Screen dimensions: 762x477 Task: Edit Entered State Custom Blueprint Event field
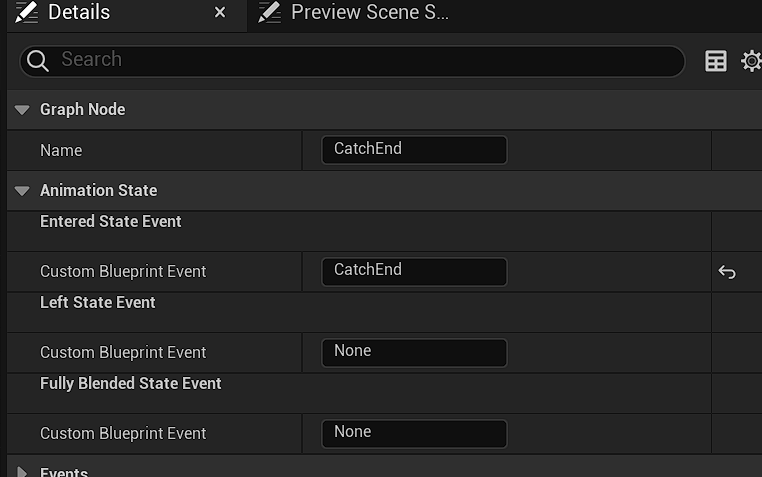[x=415, y=272]
